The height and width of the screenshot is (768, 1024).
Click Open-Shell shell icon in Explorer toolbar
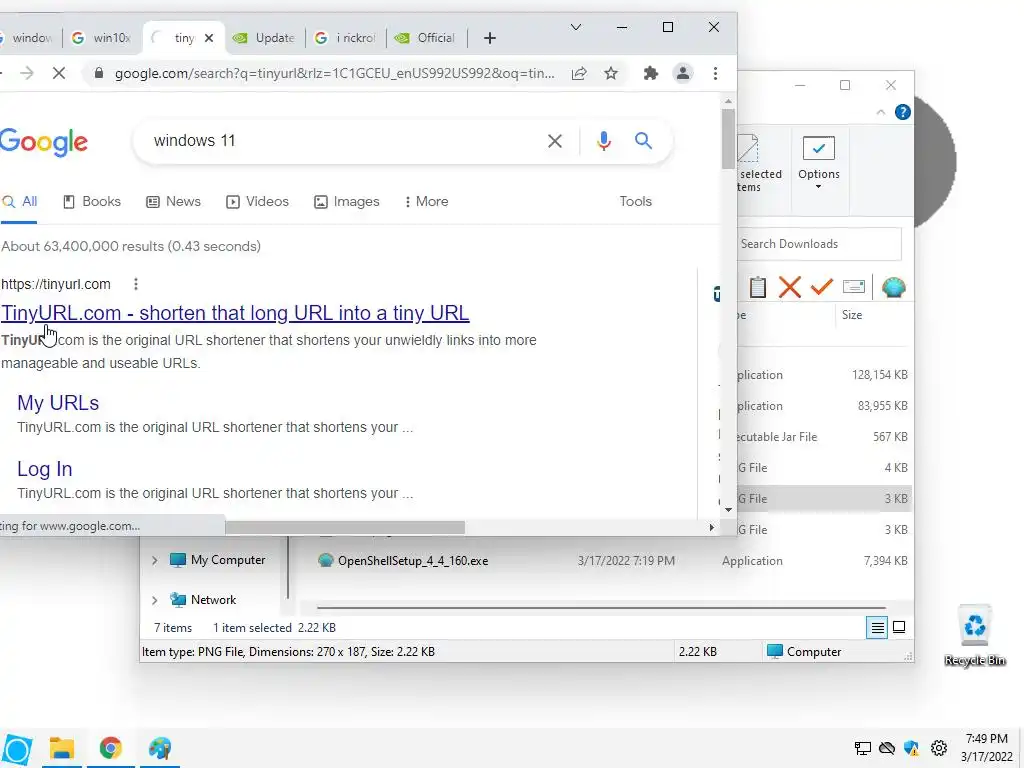point(893,287)
